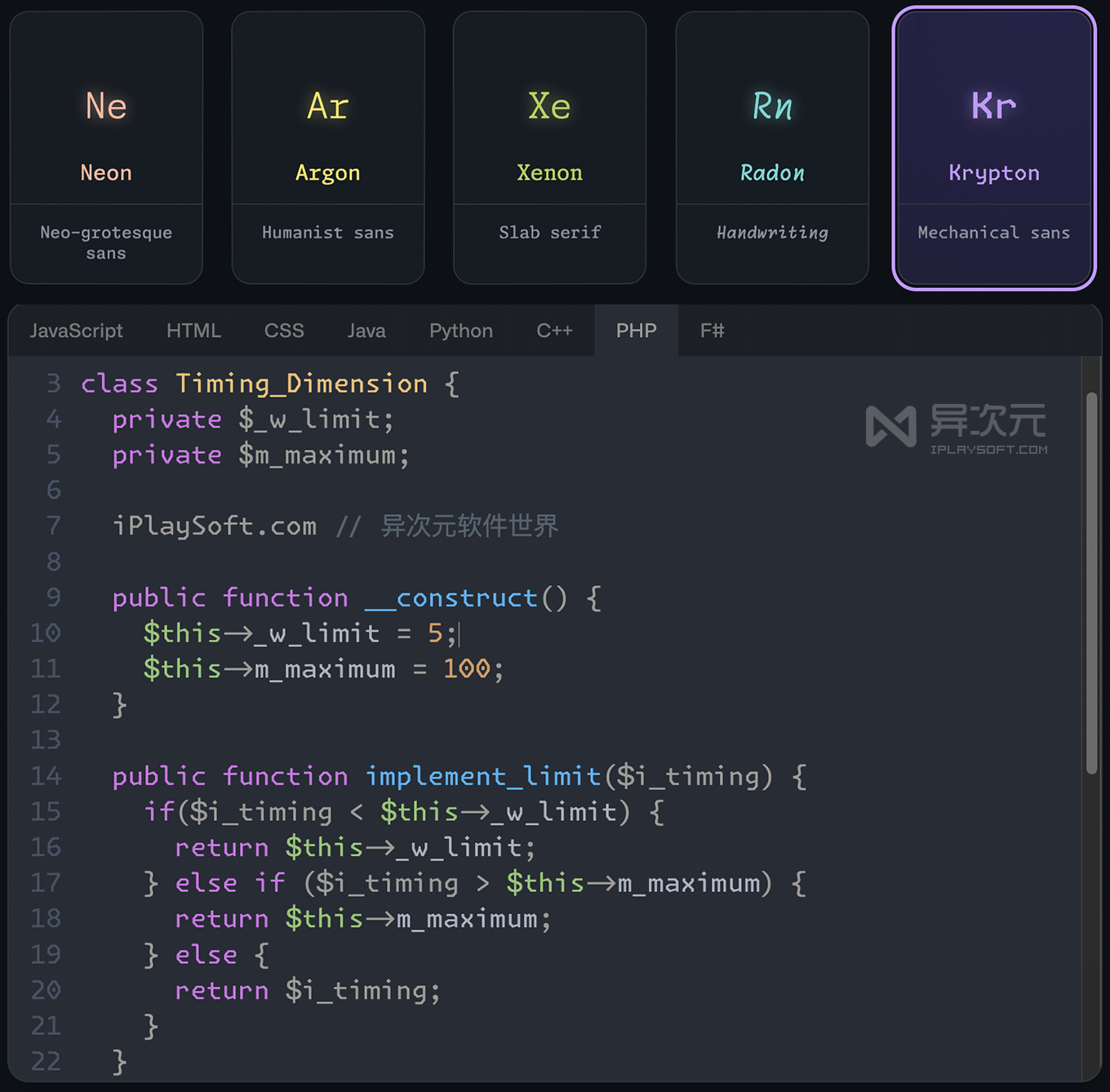Open the HTML code sample

[193, 331]
